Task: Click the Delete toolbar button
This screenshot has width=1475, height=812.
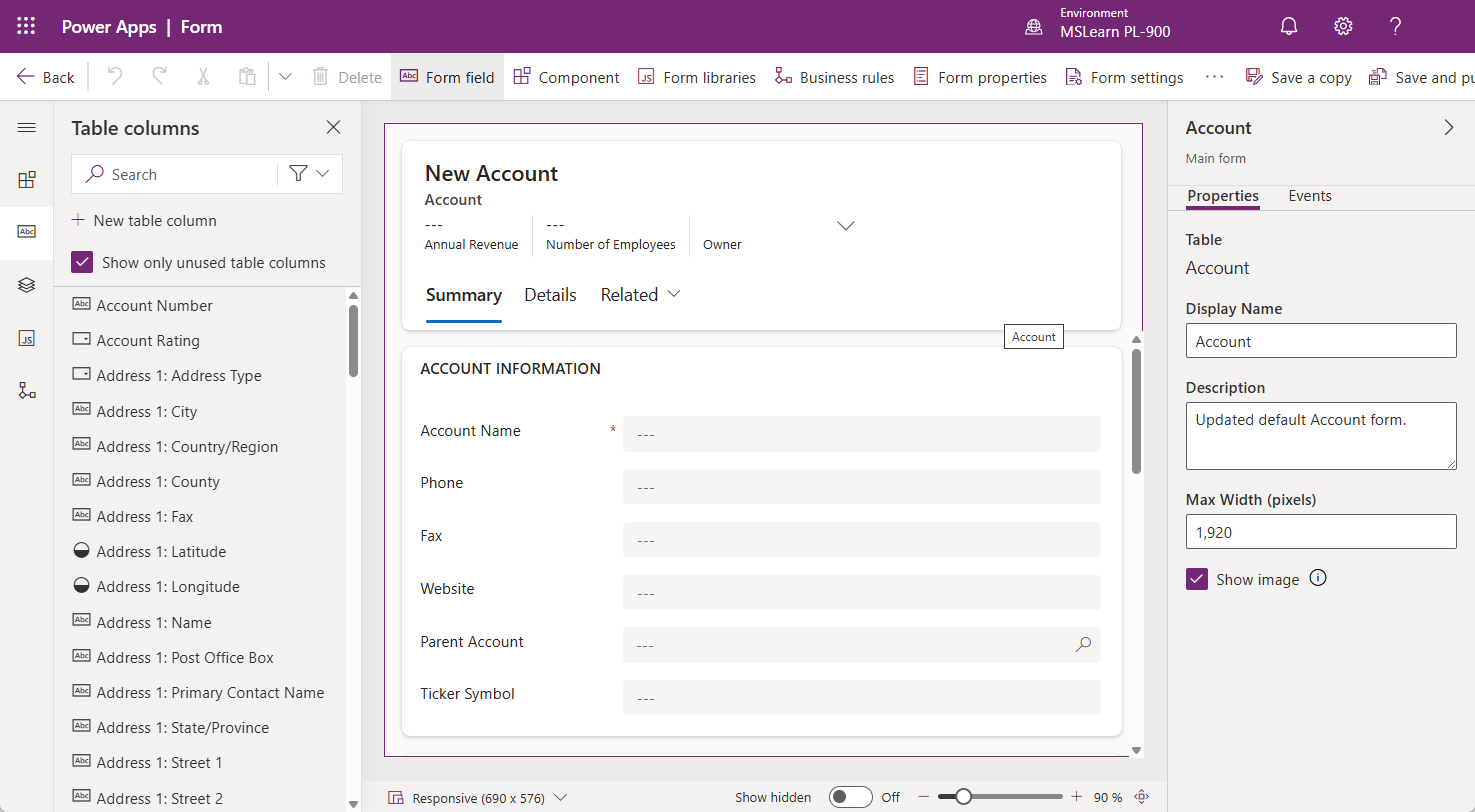Action: [347, 77]
